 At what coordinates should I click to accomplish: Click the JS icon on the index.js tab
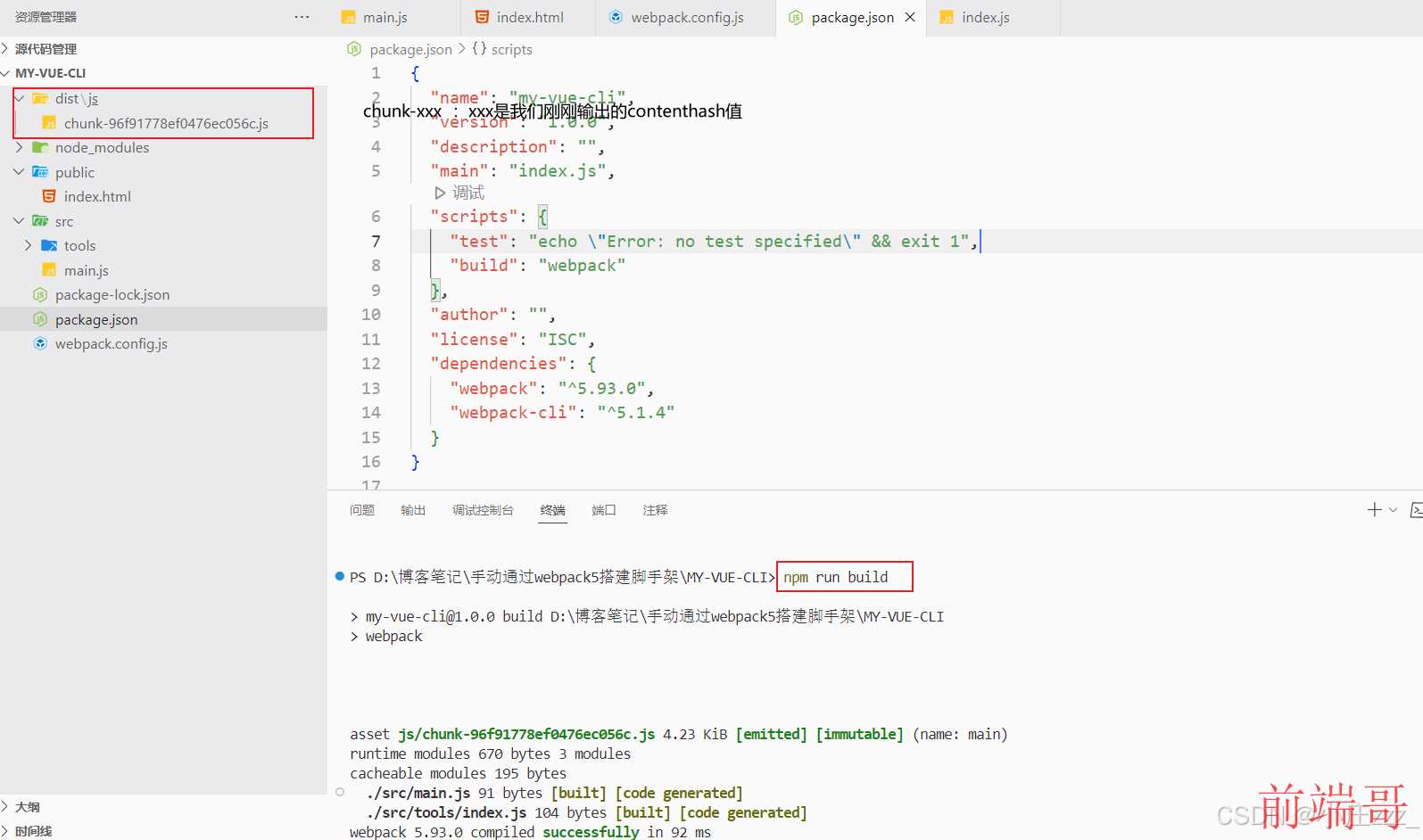[x=947, y=17]
